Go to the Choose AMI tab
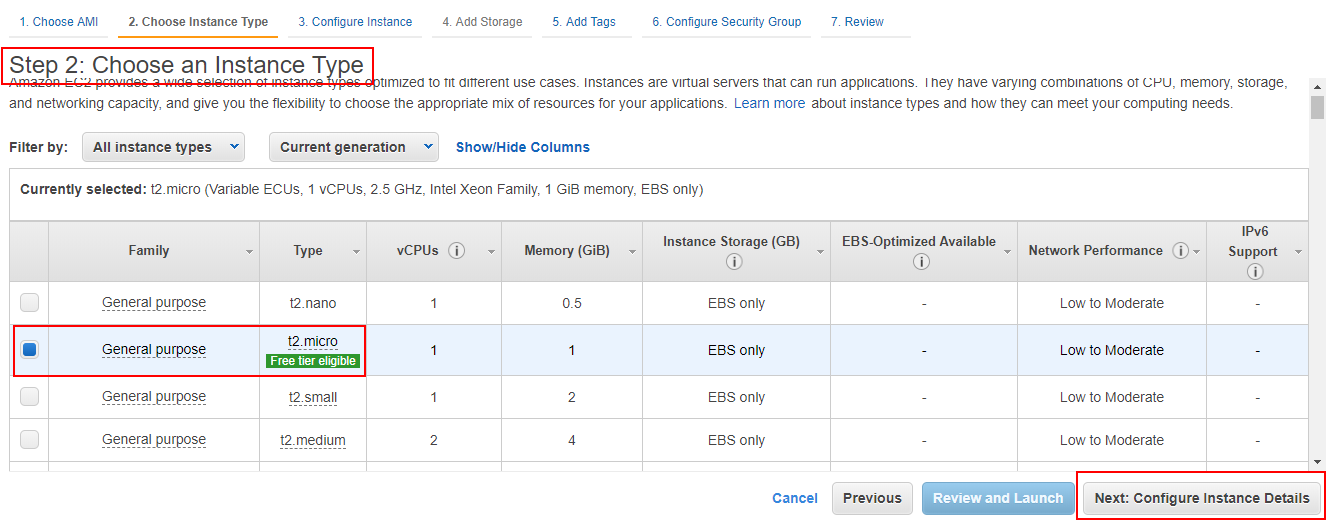Image resolution: width=1334 pixels, height=526 pixels. 59,22
